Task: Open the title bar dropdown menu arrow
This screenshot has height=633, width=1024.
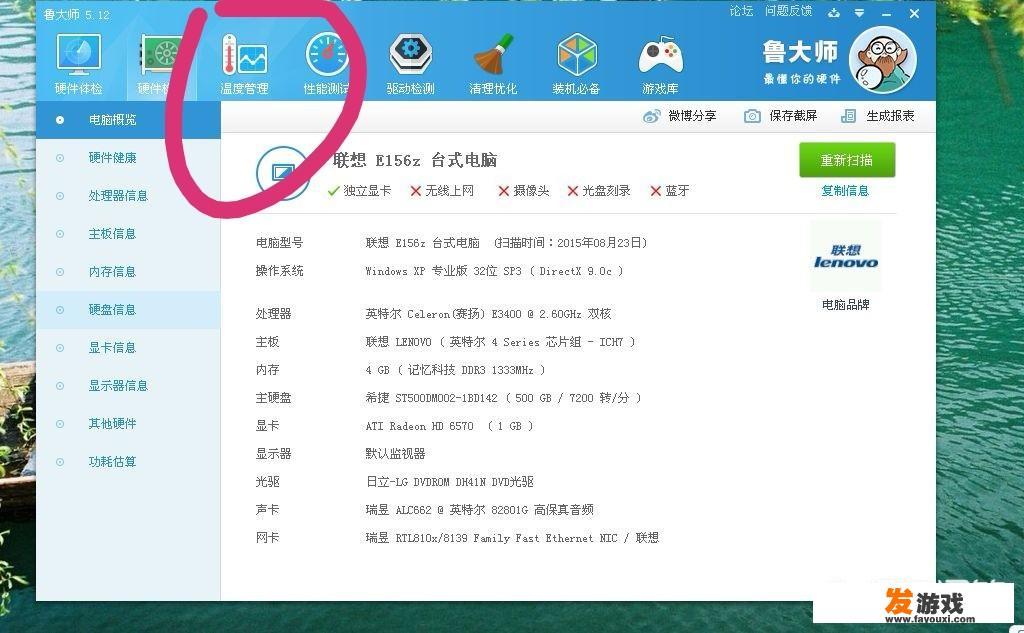Action: [859, 13]
